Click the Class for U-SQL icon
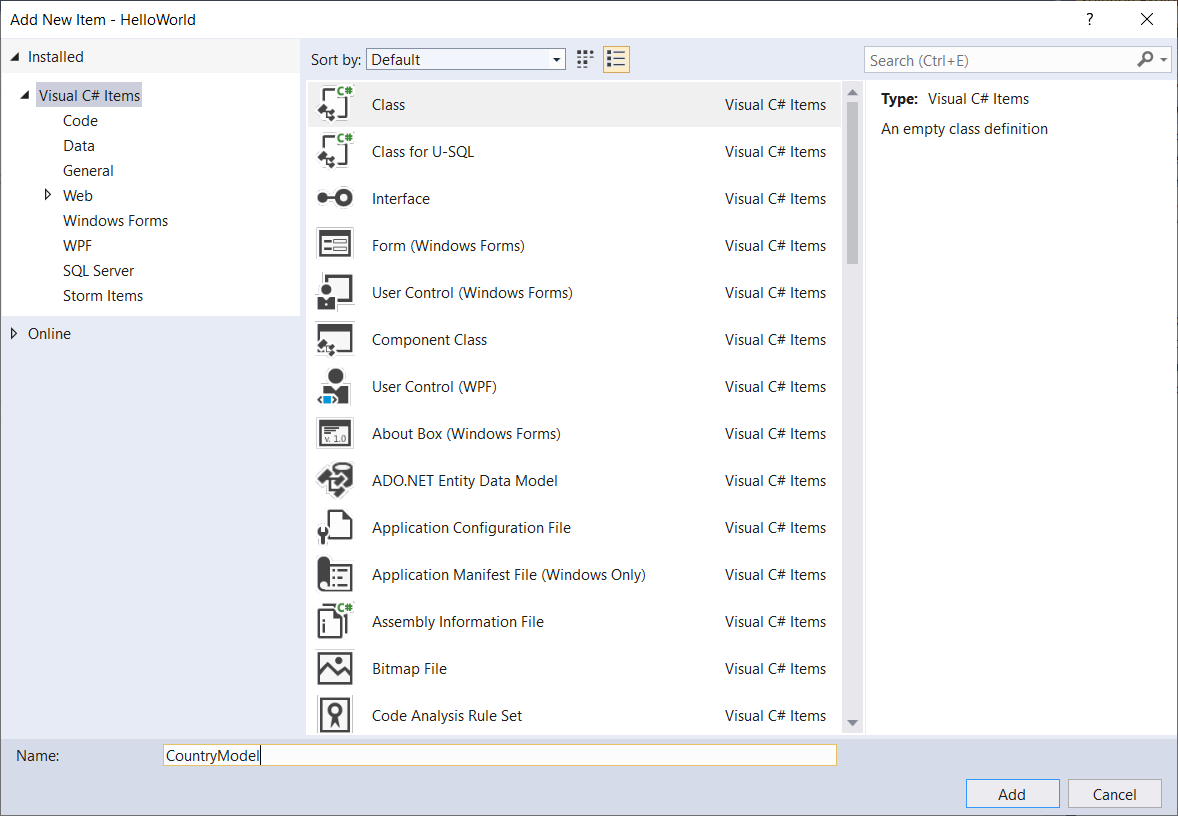1178x816 pixels. 335,151
